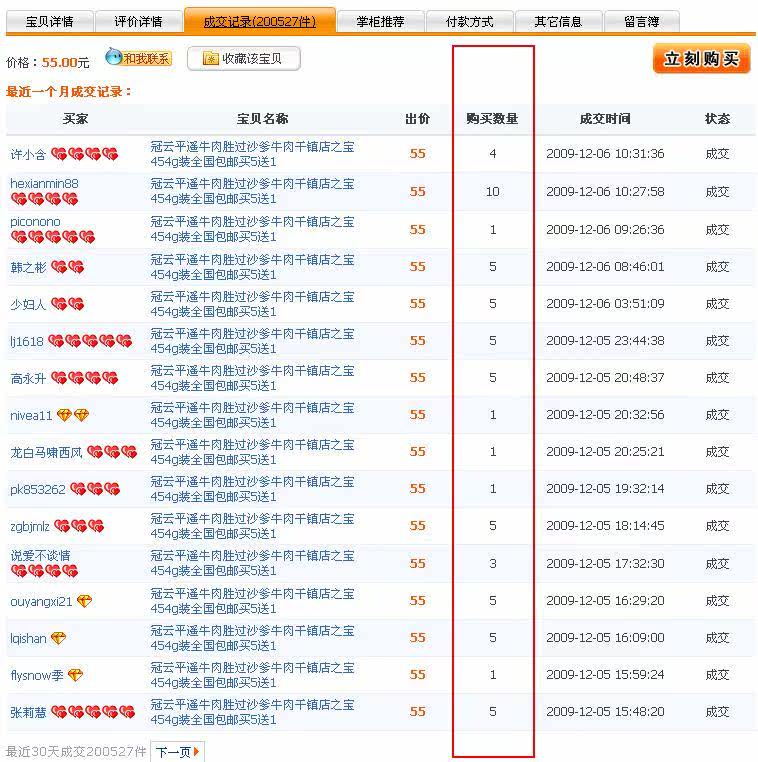Open buyer flysnow季 profile link
Screen dimensions: 758x762
tap(37, 675)
